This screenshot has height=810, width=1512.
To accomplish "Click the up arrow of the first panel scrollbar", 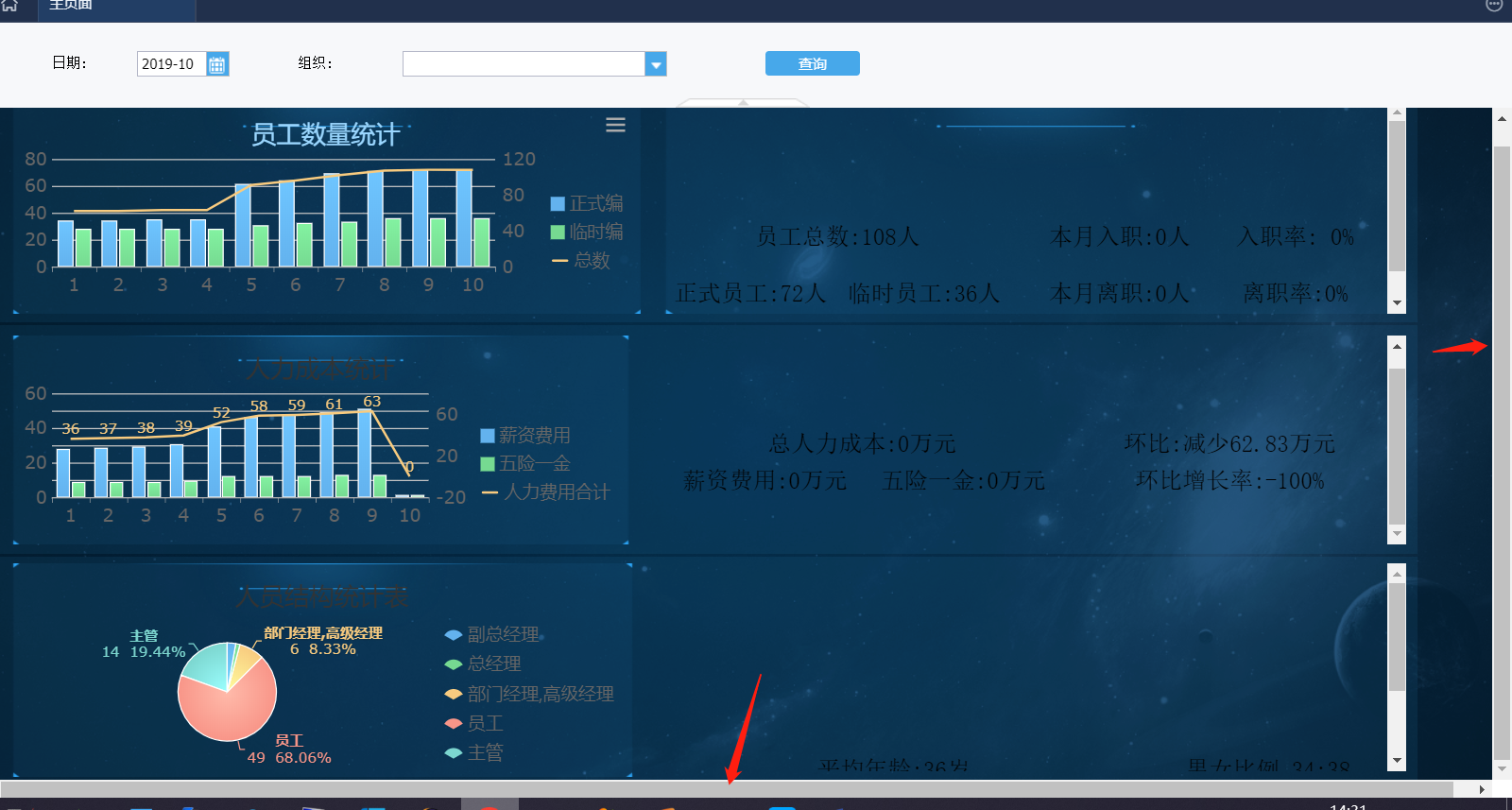I will click(1397, 113).
